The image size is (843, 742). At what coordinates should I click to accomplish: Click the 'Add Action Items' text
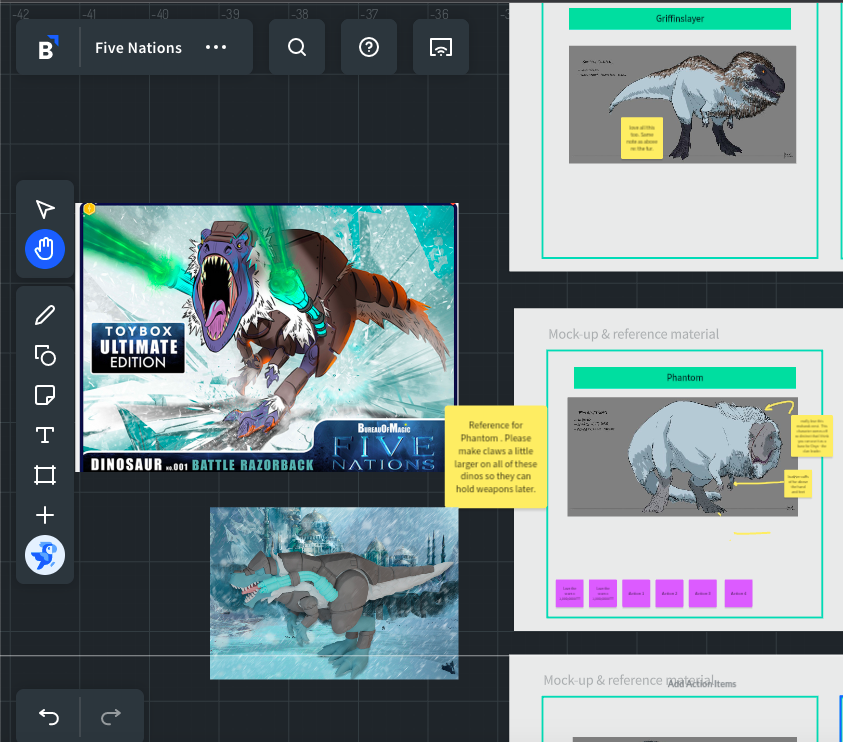(702, 684)
